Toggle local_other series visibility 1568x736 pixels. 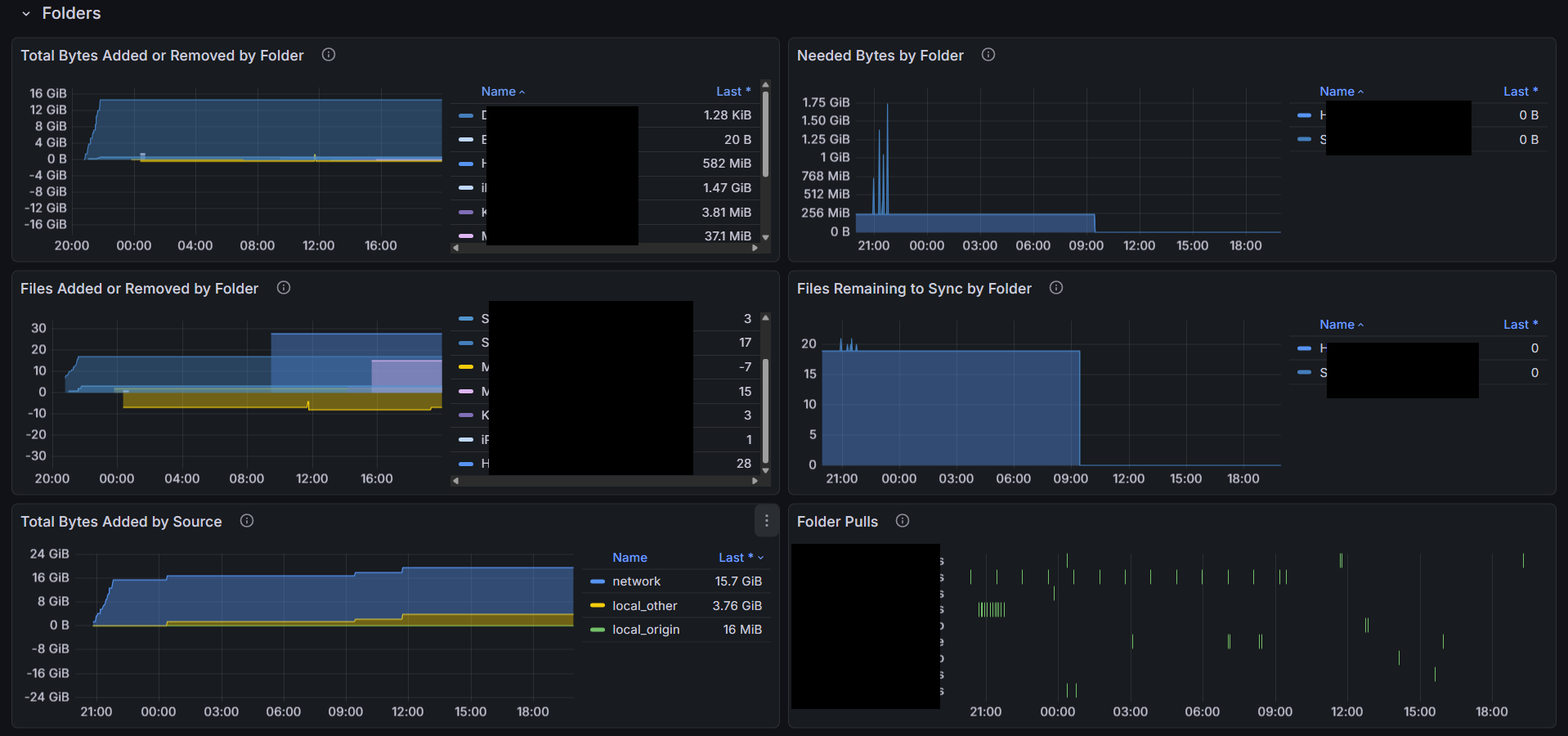tap(644, 606)
